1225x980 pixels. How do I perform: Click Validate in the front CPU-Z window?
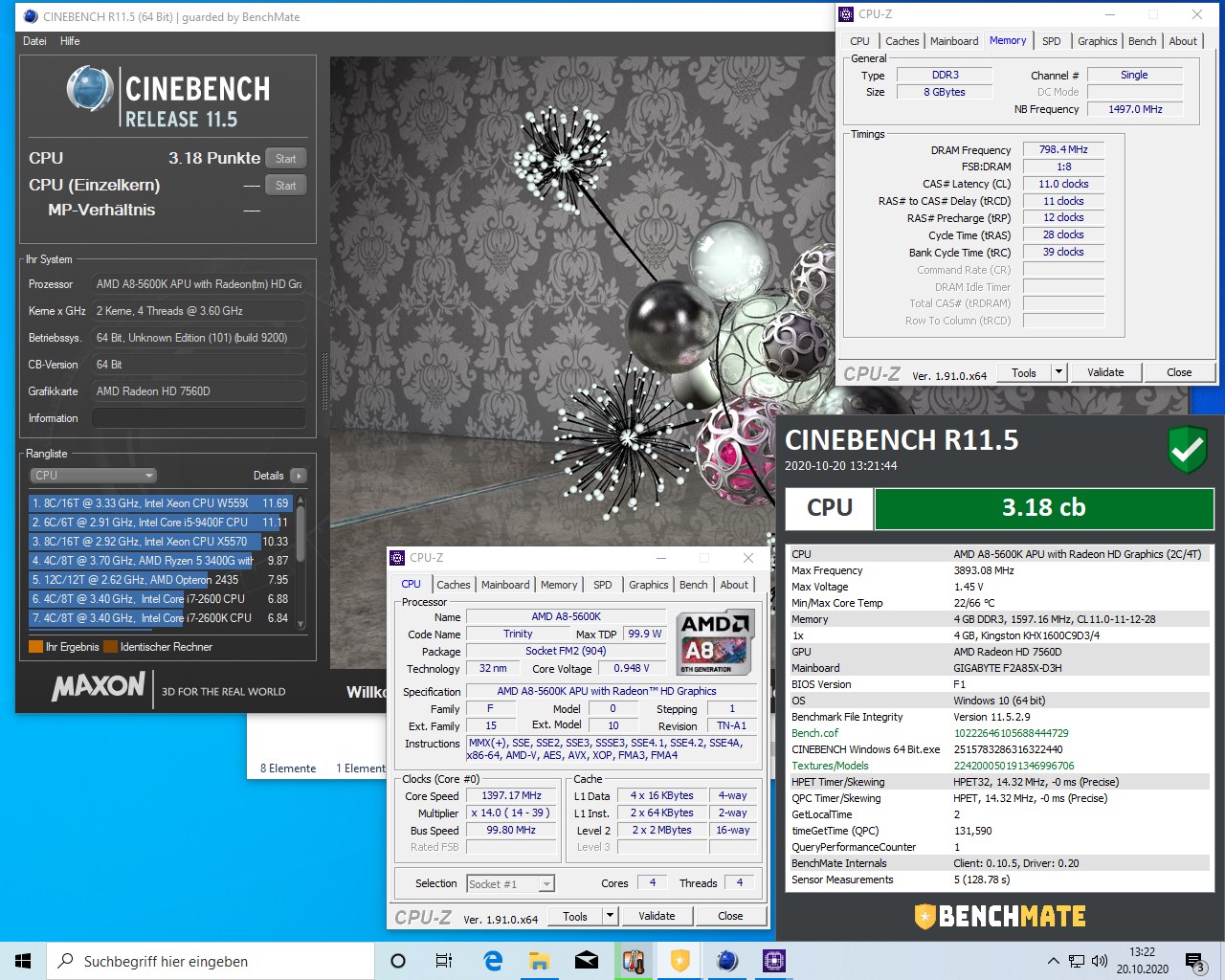click(x=657, y=916)
